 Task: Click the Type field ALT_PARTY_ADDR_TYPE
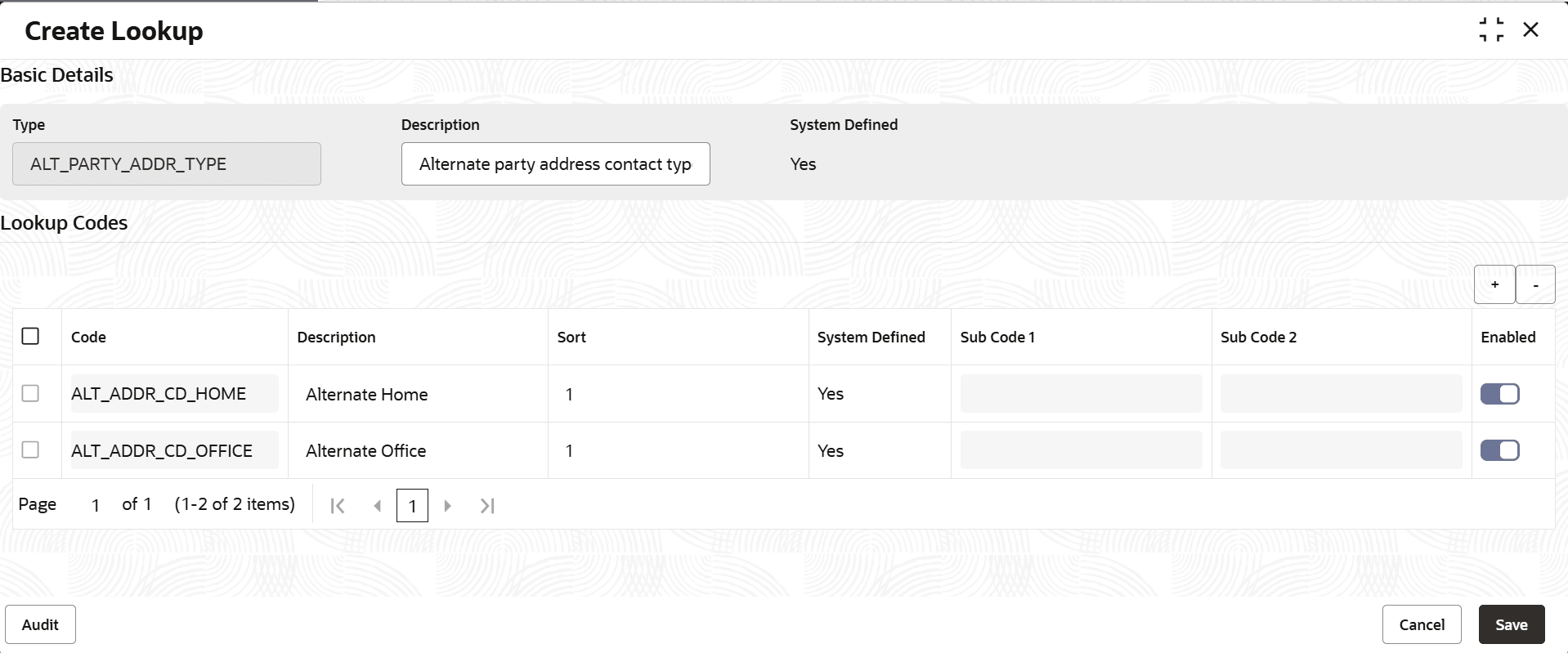click(x=167, y=164)
